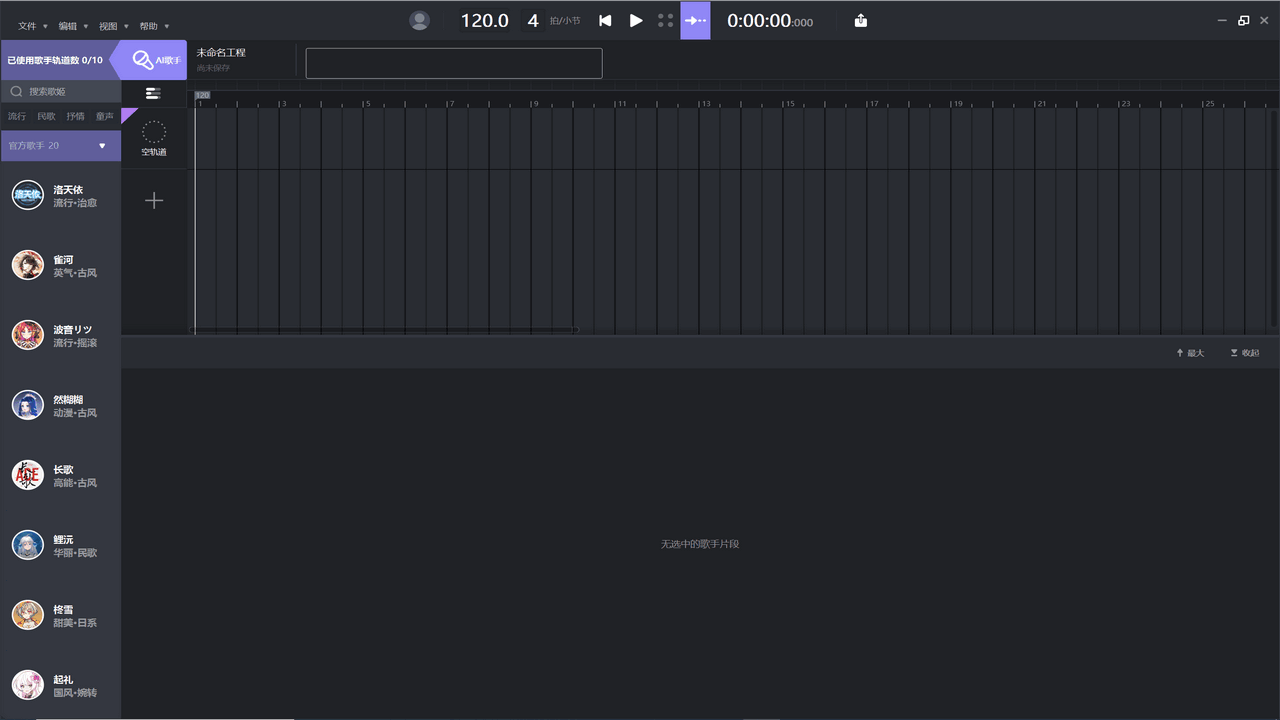Open dropdown arrow beside 文件
This screenshot has height=720, width=1280.
pos(45,27)
